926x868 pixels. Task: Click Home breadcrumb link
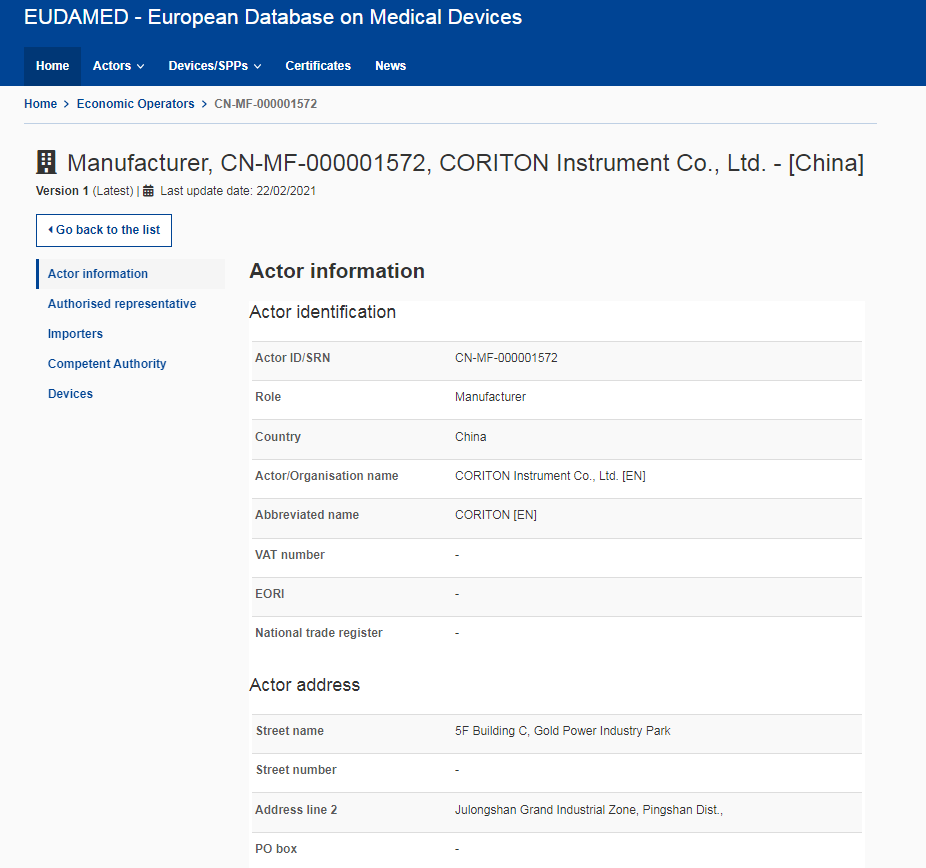[x=41, y=104]
